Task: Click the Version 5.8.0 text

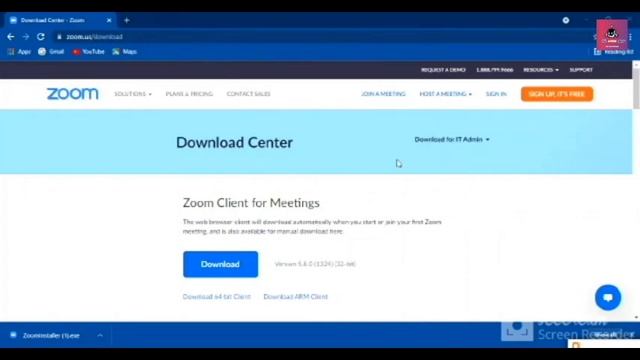Action: [315, 264]
